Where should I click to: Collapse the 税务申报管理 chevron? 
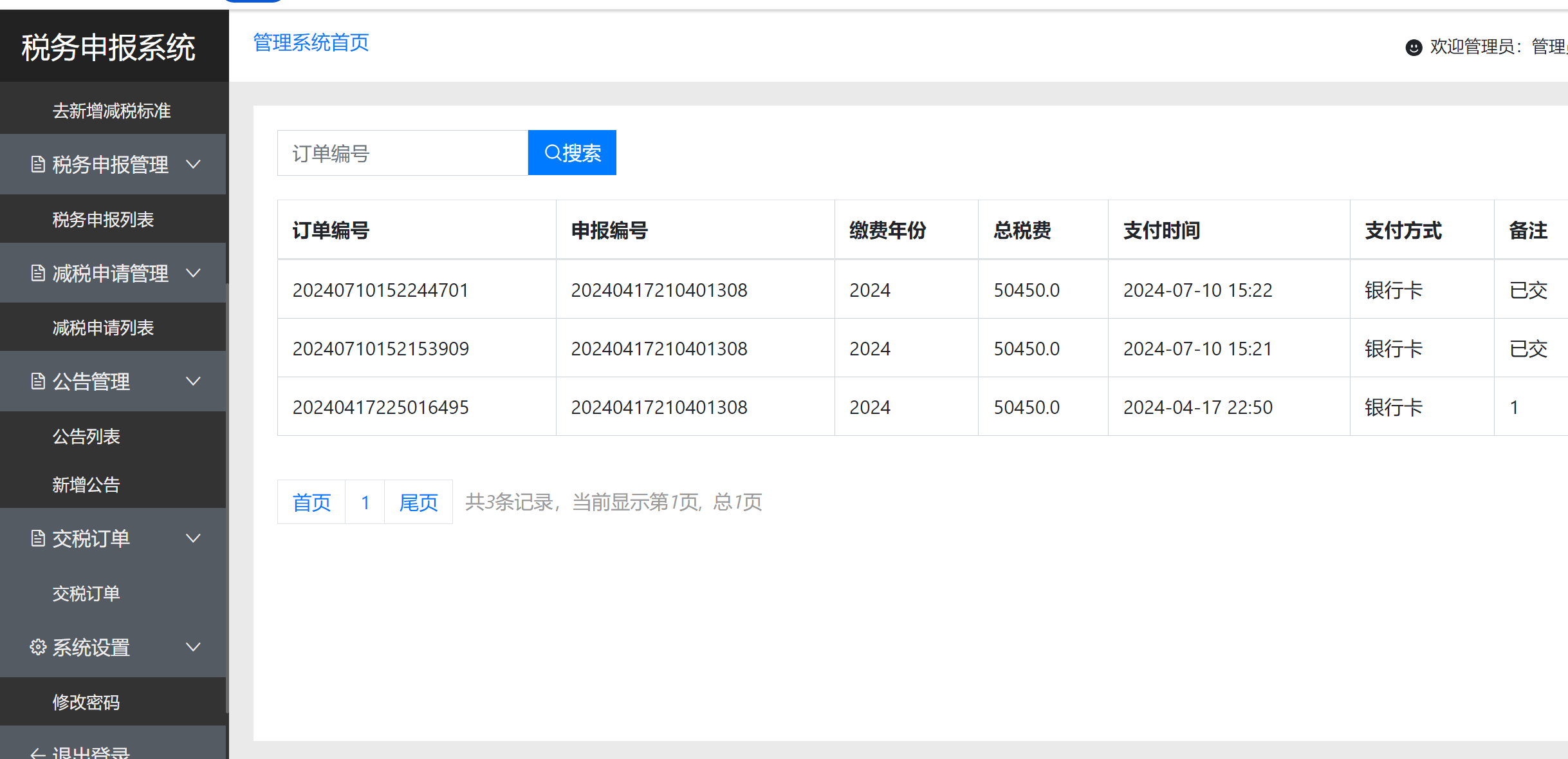193,164
